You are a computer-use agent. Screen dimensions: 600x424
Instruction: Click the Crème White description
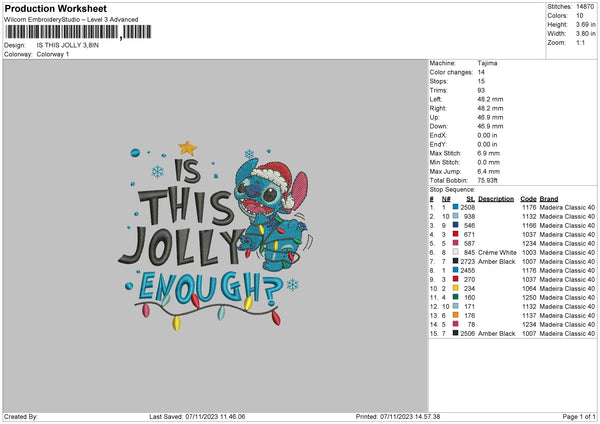point(497,252)
